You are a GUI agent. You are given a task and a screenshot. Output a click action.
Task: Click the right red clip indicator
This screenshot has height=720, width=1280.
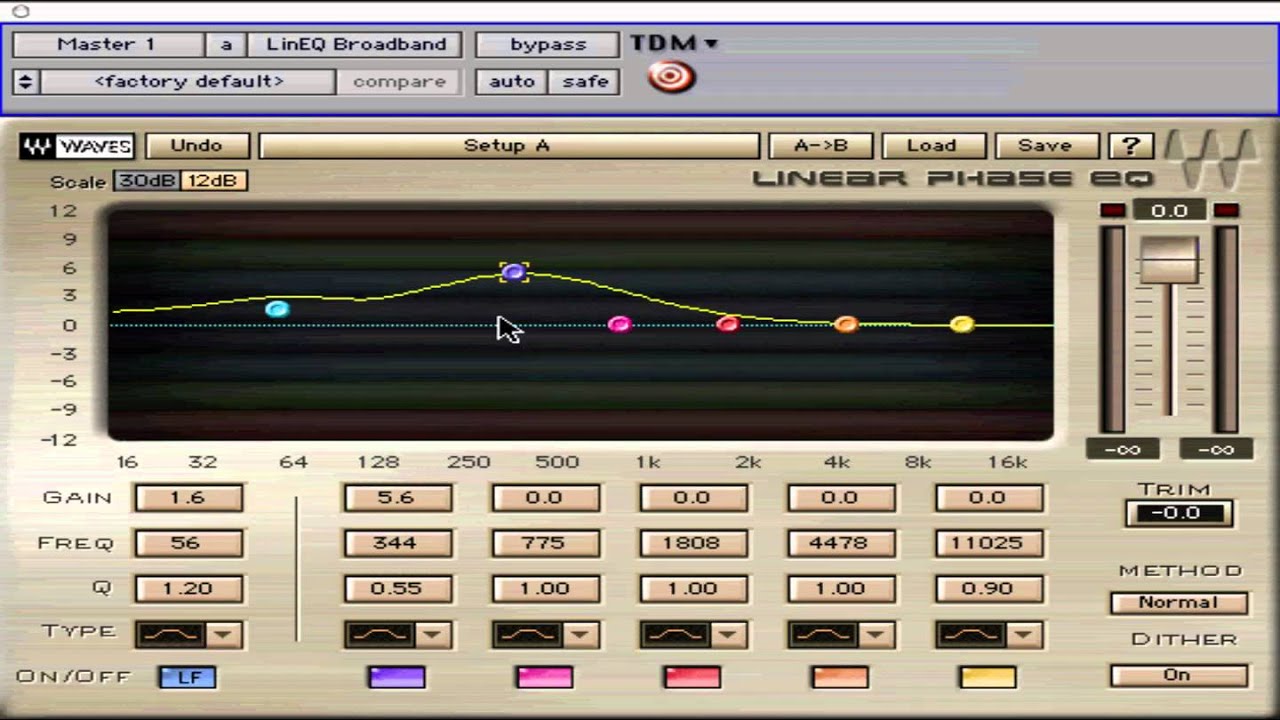click(x=1227, y=210)
